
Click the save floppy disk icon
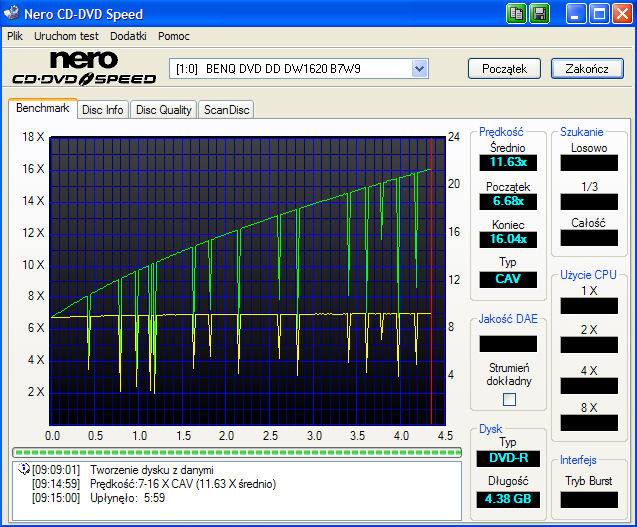[540, 14]
